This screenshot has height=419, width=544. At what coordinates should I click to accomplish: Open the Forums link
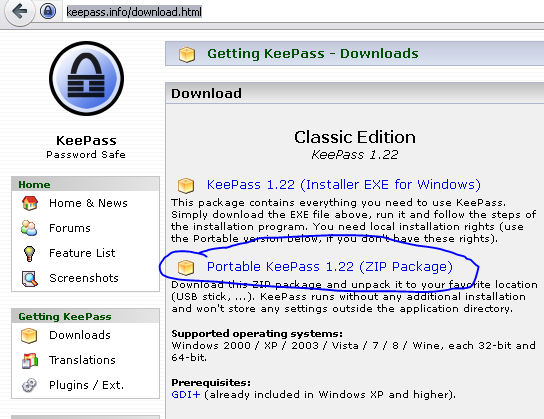[x=70, y=228]
